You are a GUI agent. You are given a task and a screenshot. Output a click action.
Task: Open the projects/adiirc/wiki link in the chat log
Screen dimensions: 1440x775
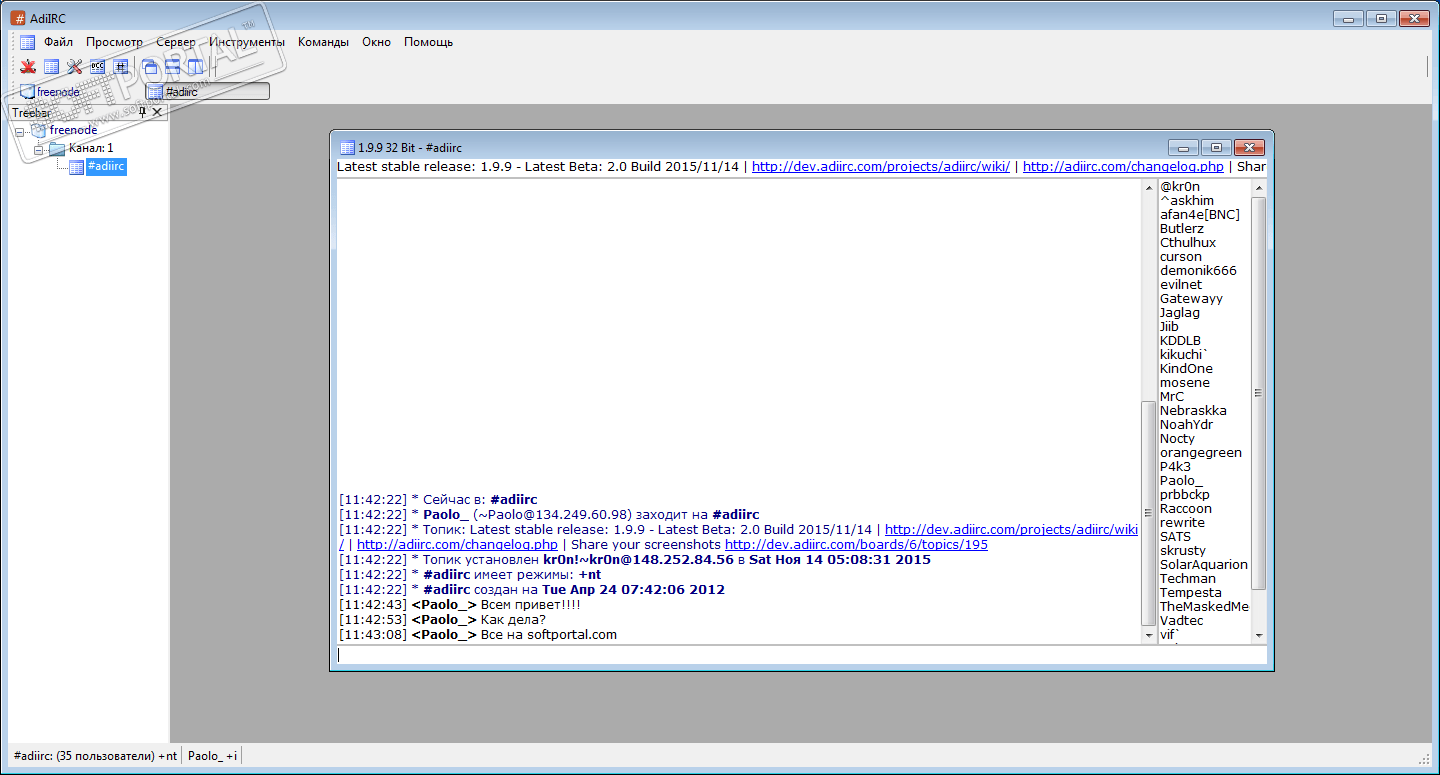pos(1011,529)
